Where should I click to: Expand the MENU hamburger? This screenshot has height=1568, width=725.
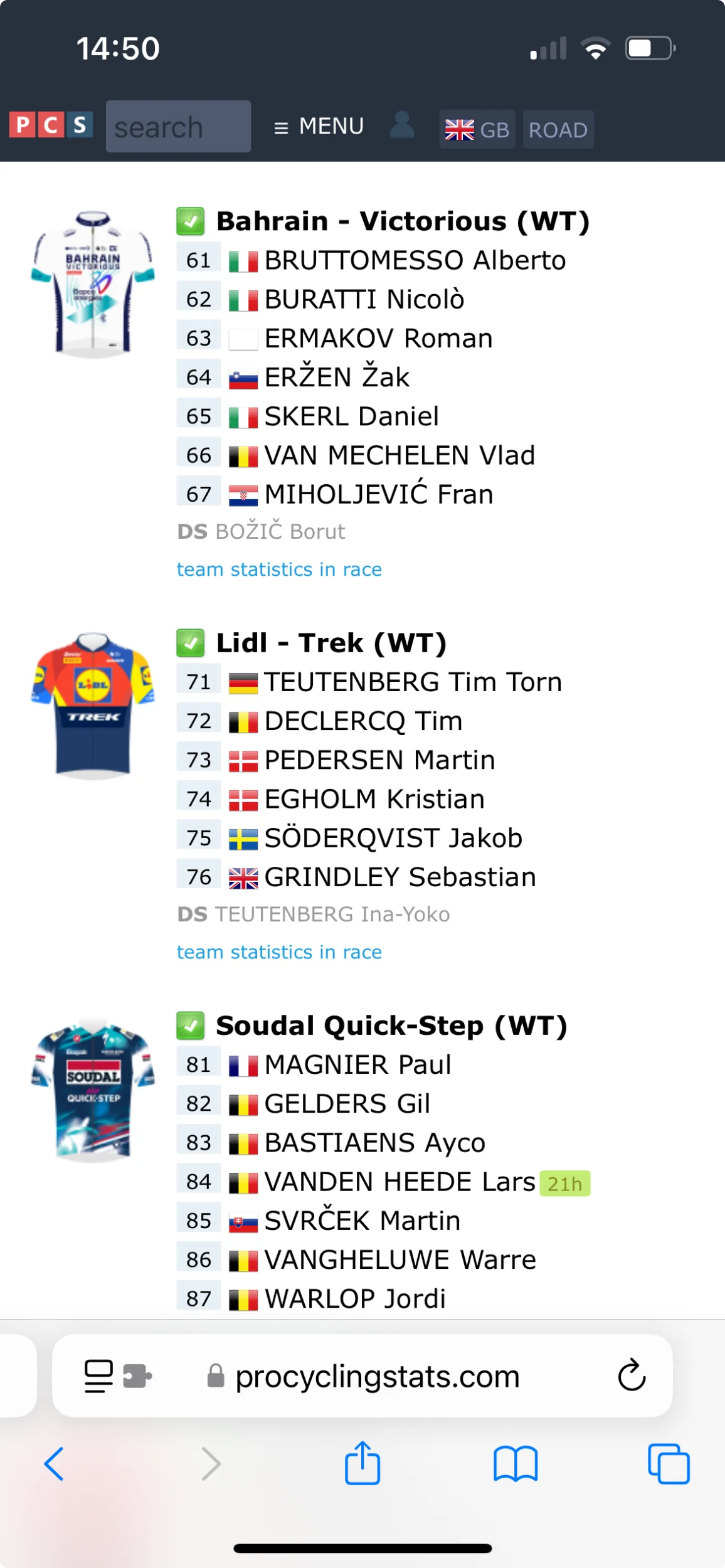click(x=319, y=127)
